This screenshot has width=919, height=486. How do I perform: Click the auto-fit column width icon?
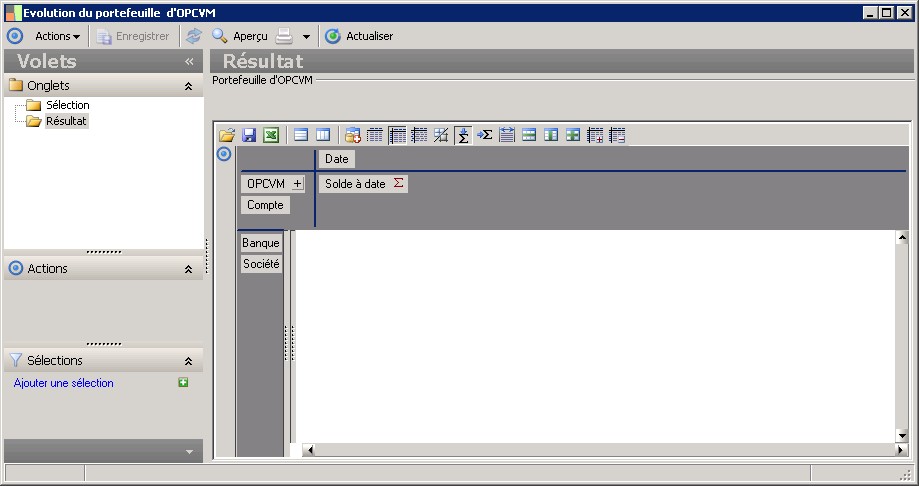507,135
